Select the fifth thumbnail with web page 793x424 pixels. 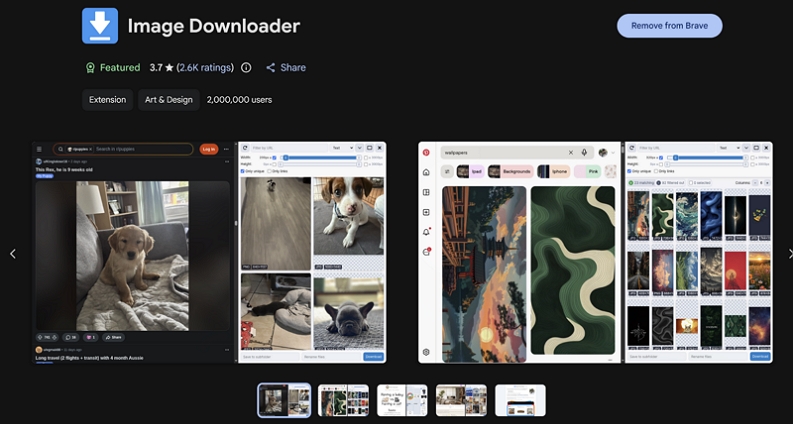(520, 400)
